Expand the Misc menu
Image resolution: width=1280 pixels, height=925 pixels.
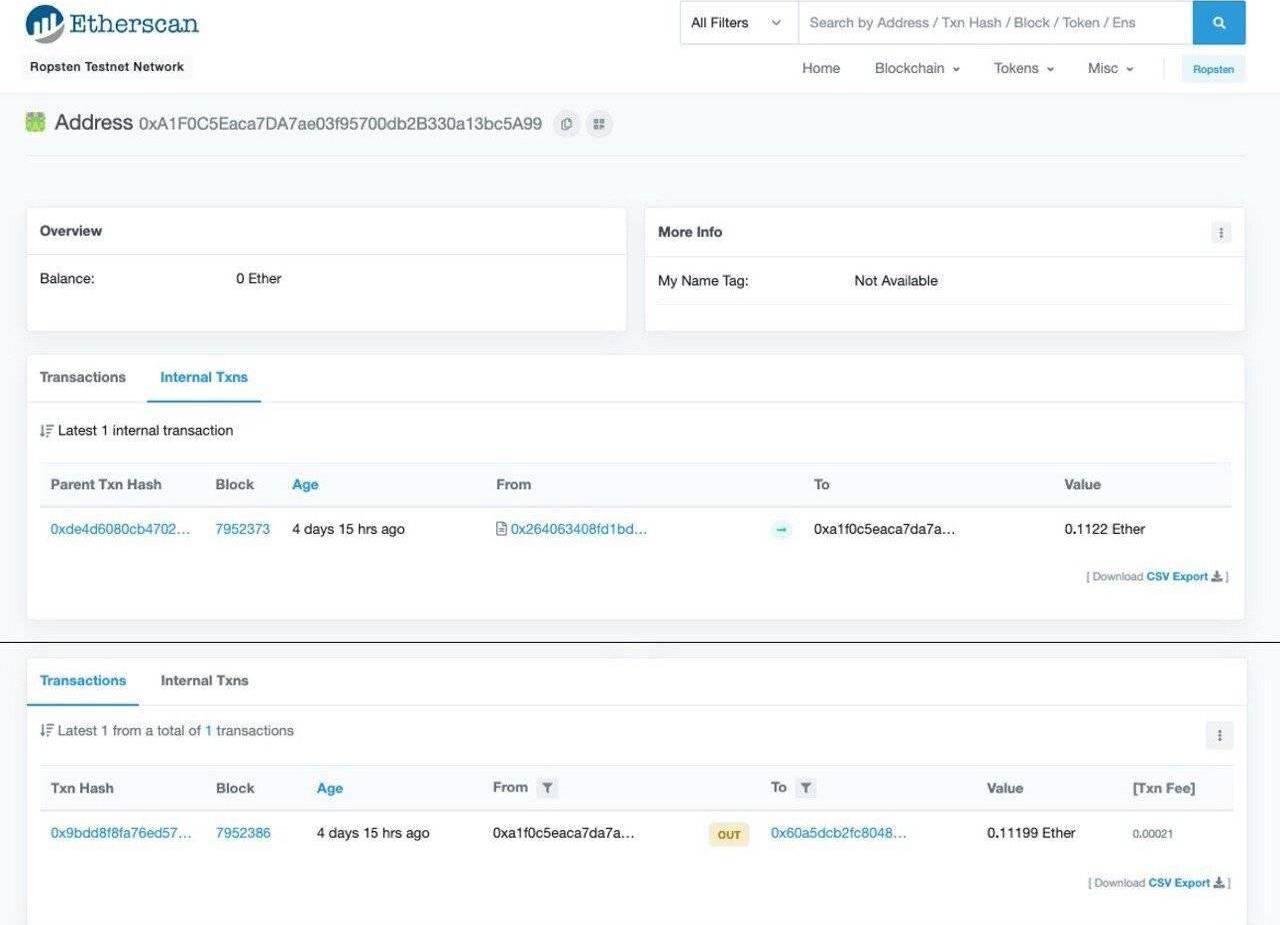1110,68
